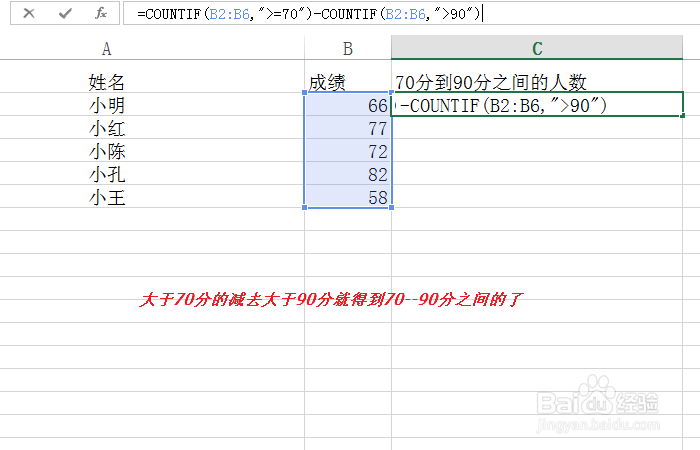Click the score cell 82

(x=348, y=173)
